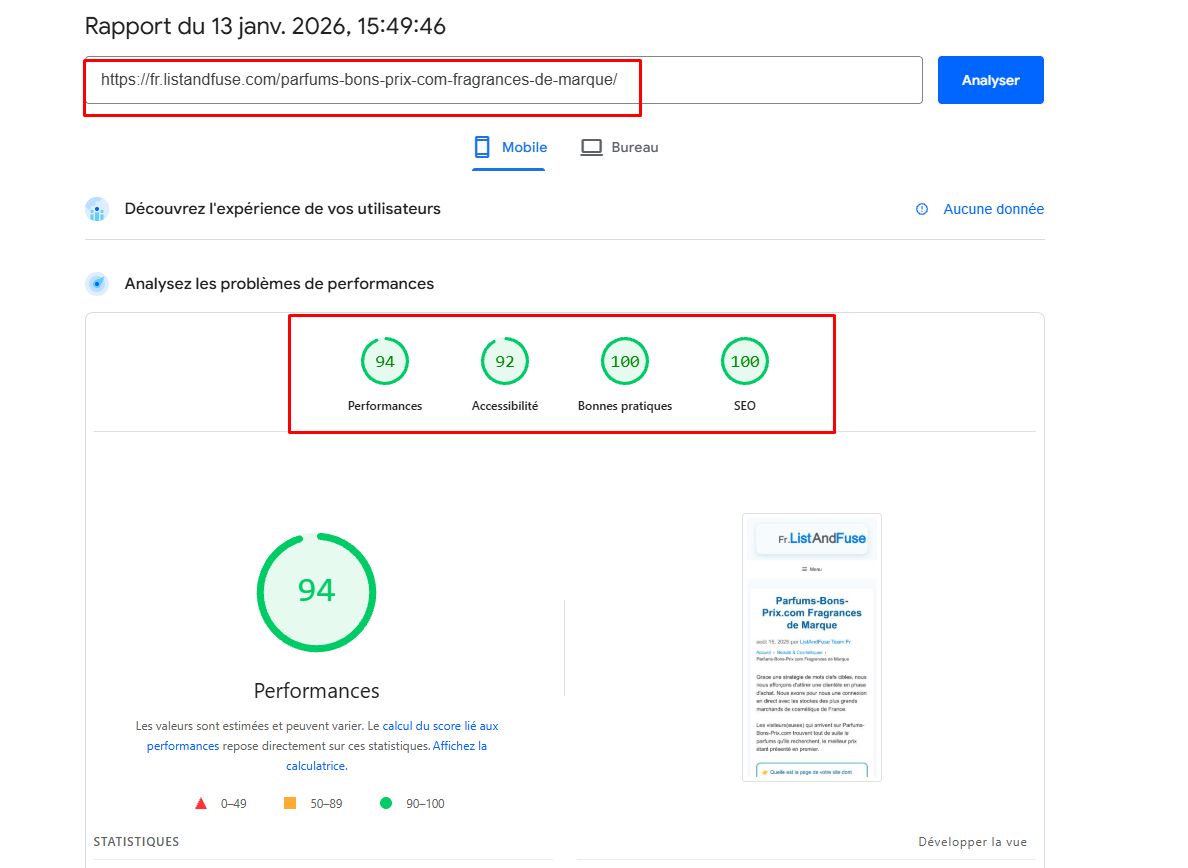Image resolution: width=1188 pixels, height=868 pixels.
Task: Switch to the Bureau tab
Action: (x=619, y=147)
